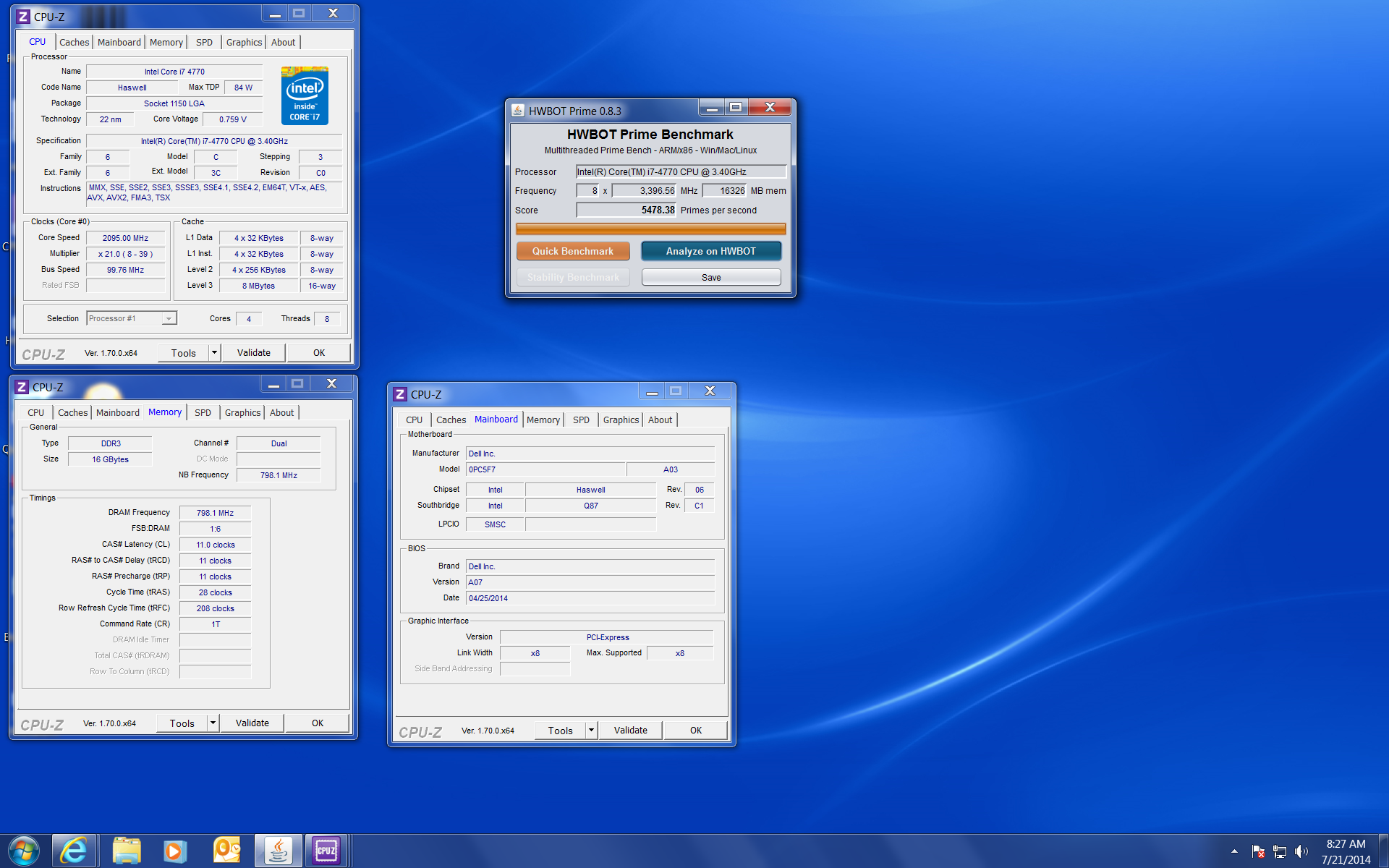1389x868 pixels.
Task: Open the Caches tab in the CPU window
Action: click(x=74, y=42)
